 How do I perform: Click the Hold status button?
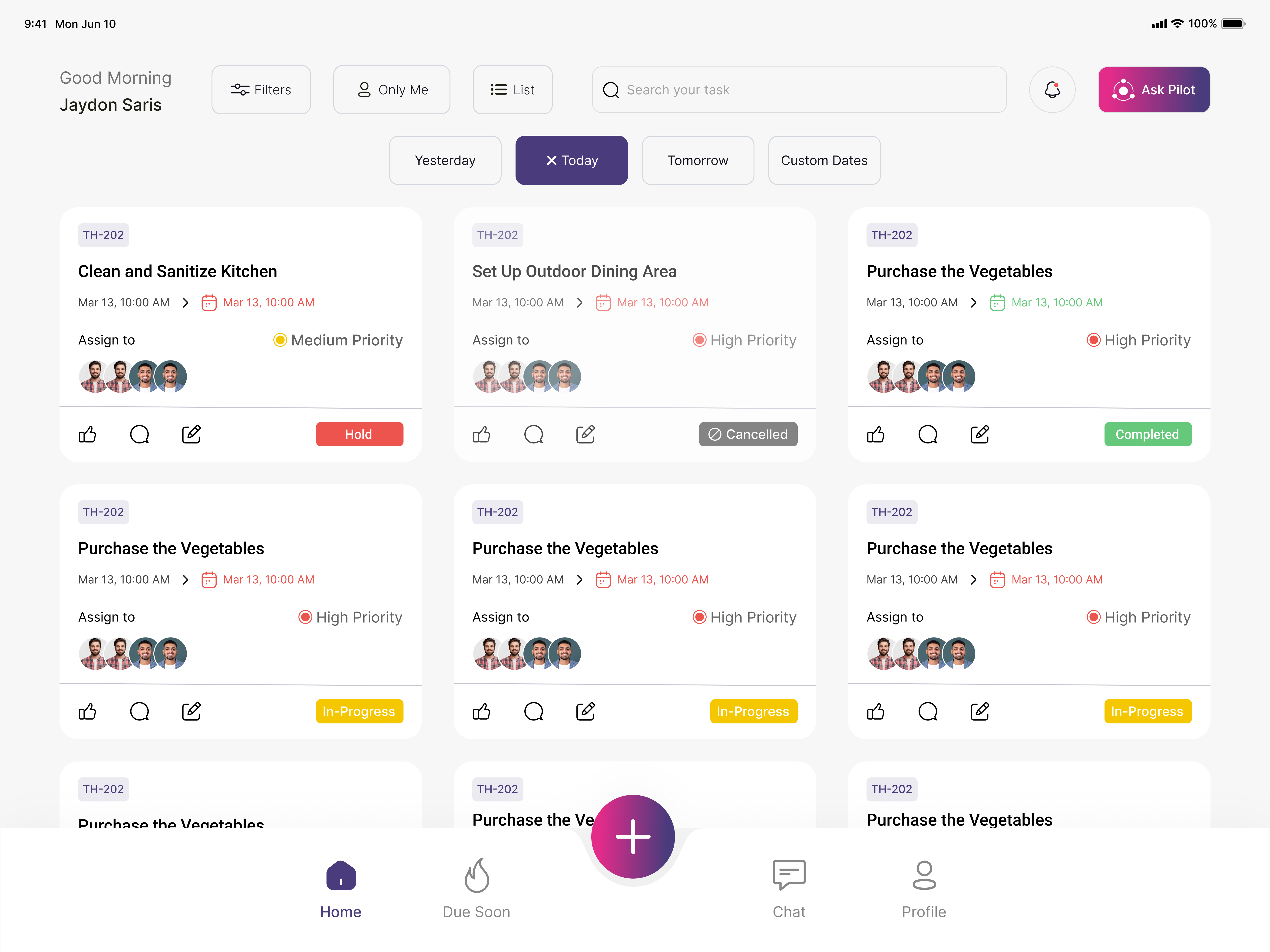[359, 434]
